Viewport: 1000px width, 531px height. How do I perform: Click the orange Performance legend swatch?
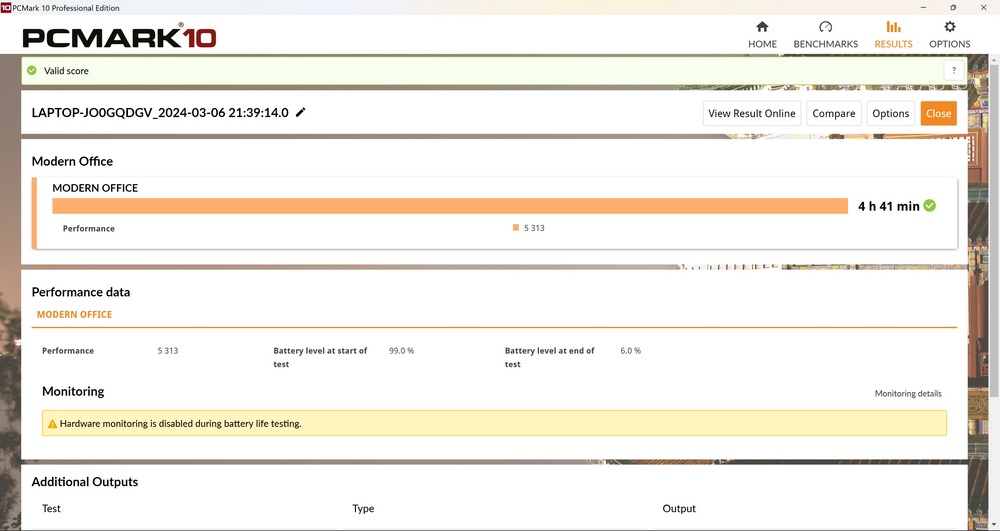(x=516, y=228)
